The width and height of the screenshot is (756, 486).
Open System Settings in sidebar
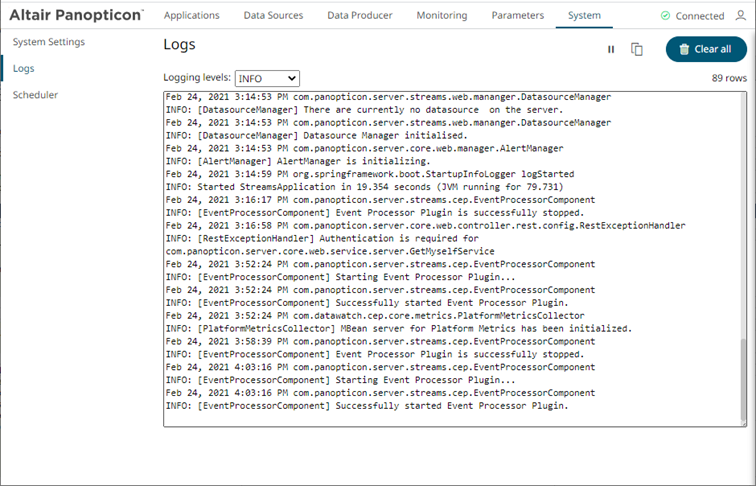click(x=49, y=42)
